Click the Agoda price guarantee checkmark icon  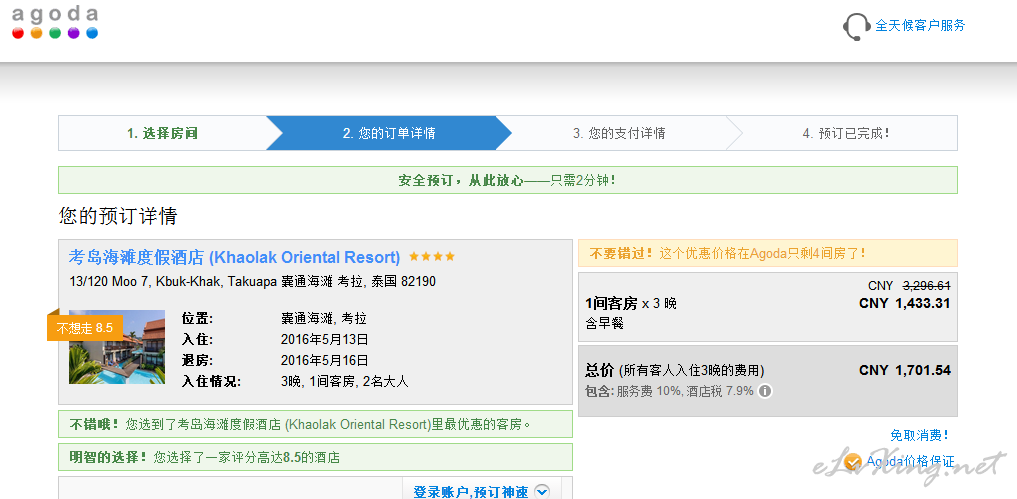point(853,461)
